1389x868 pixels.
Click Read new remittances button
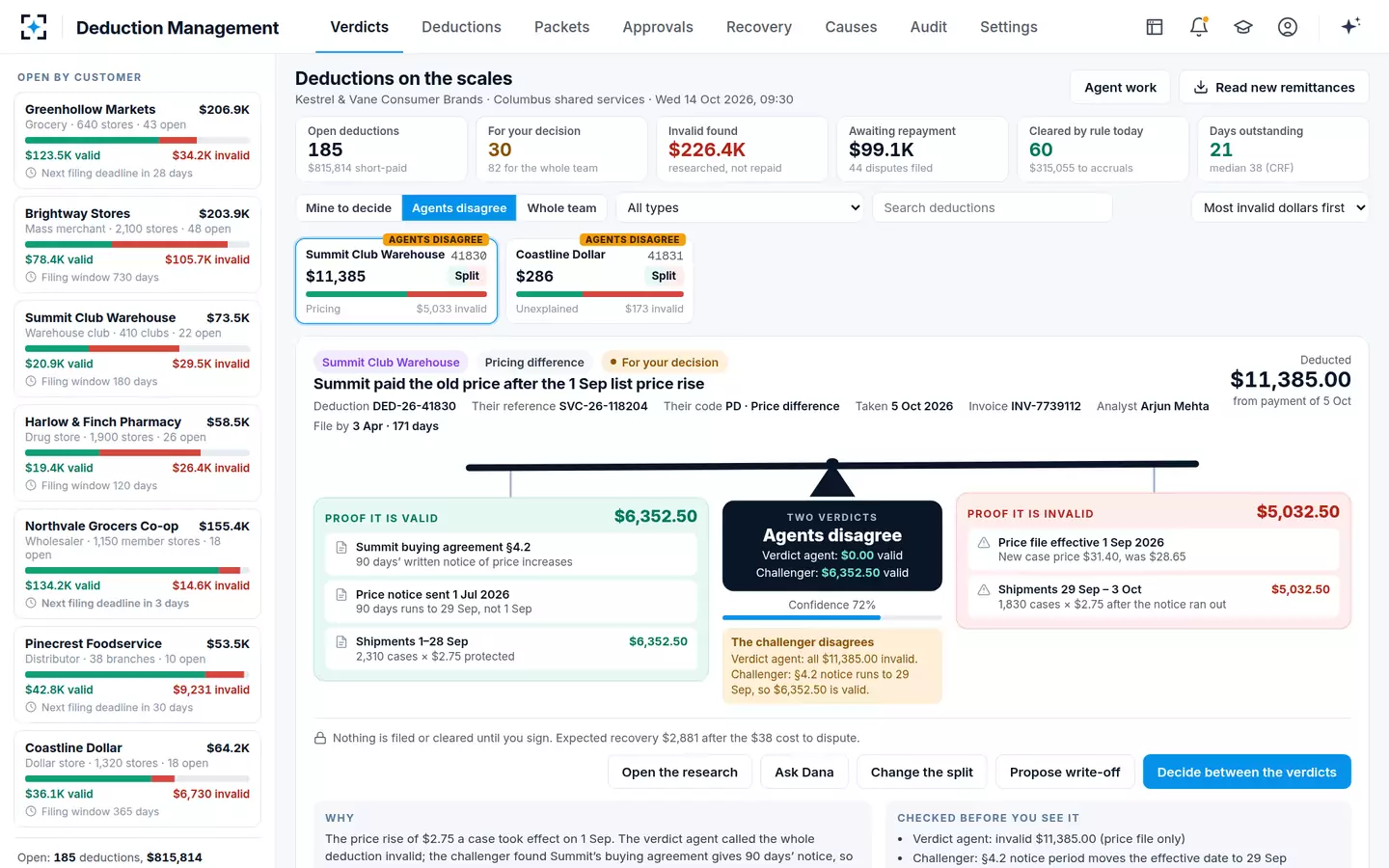point(1274,87)
